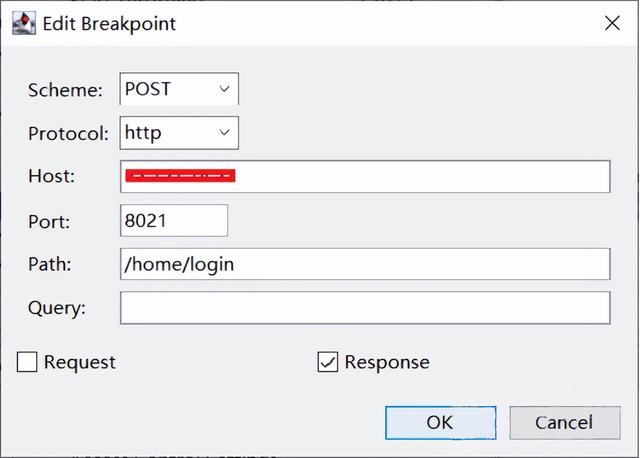
Task: Focus the Host input field
Action: [365, 176]
